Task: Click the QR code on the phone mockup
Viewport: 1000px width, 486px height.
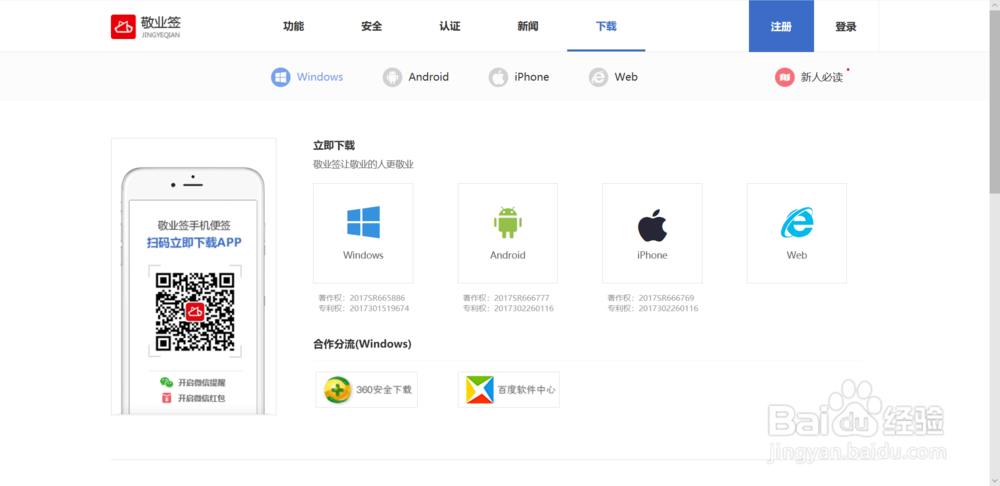Action: [195, 312]
